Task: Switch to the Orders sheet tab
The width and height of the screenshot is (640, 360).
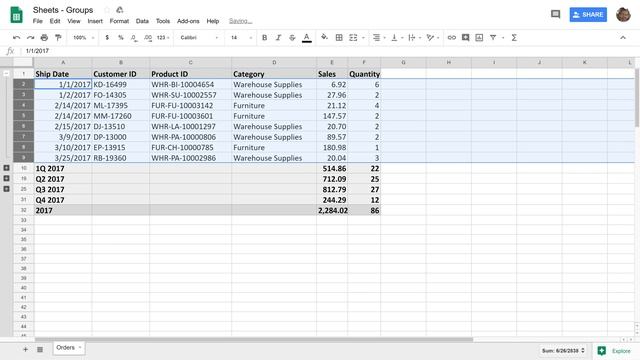Action: coord(69,348)
